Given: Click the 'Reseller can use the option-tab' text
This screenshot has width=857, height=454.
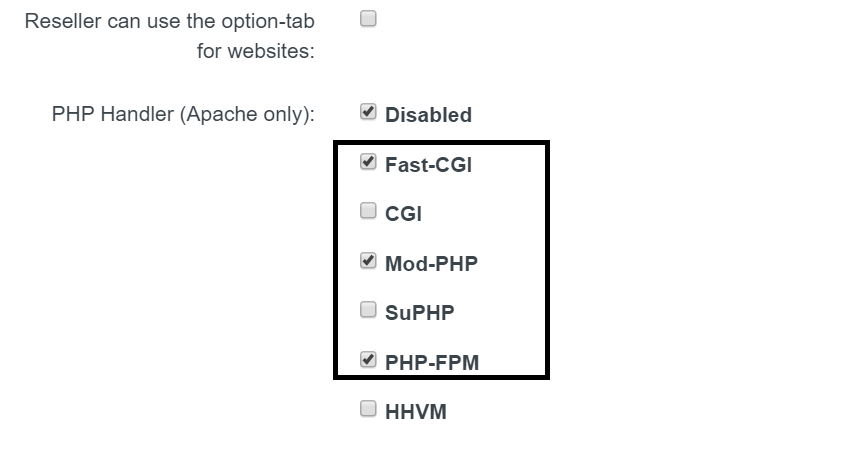Looking at the screenshot, I should coord(170,22).
